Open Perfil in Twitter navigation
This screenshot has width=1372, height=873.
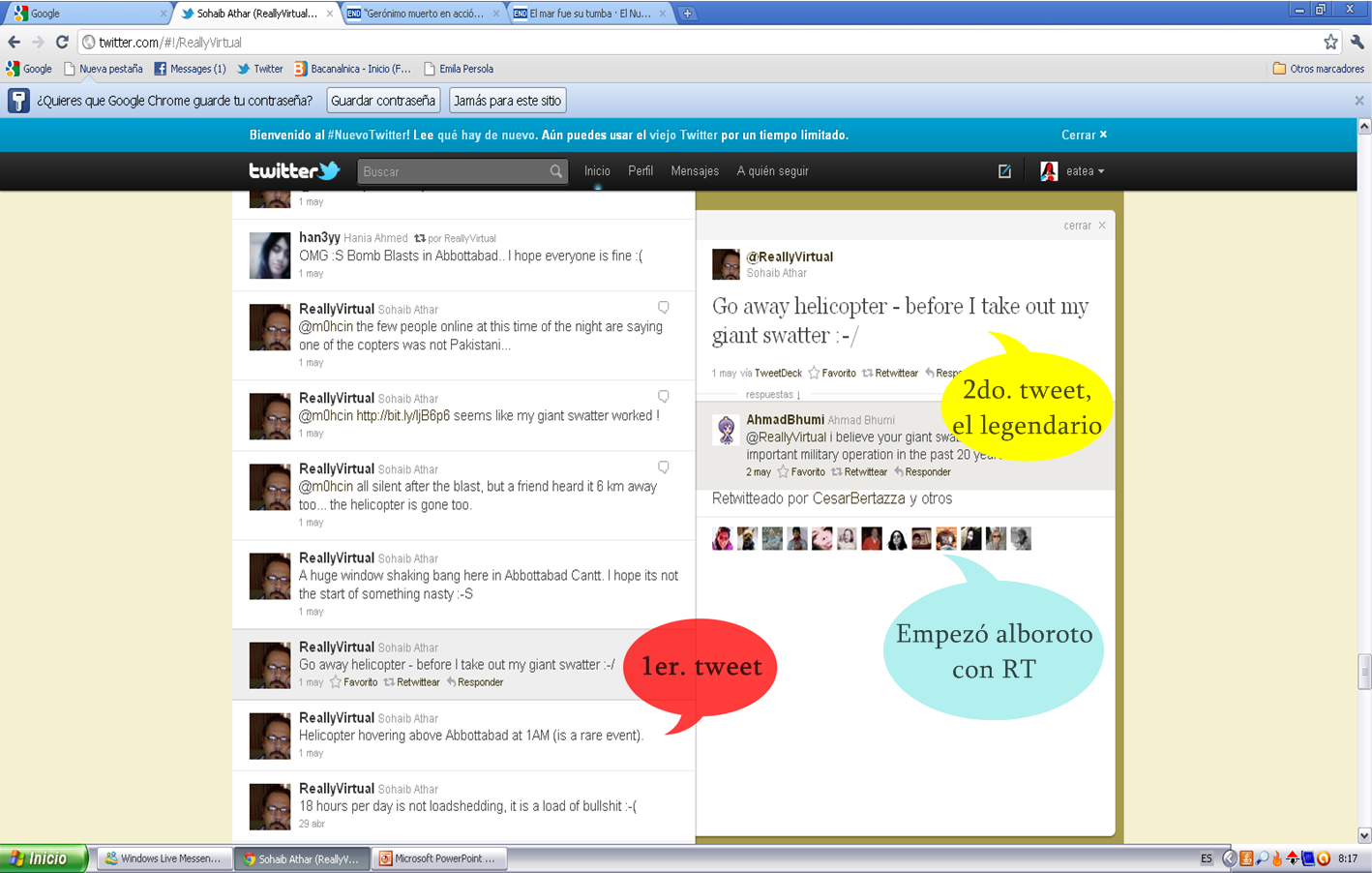(641, 171)
